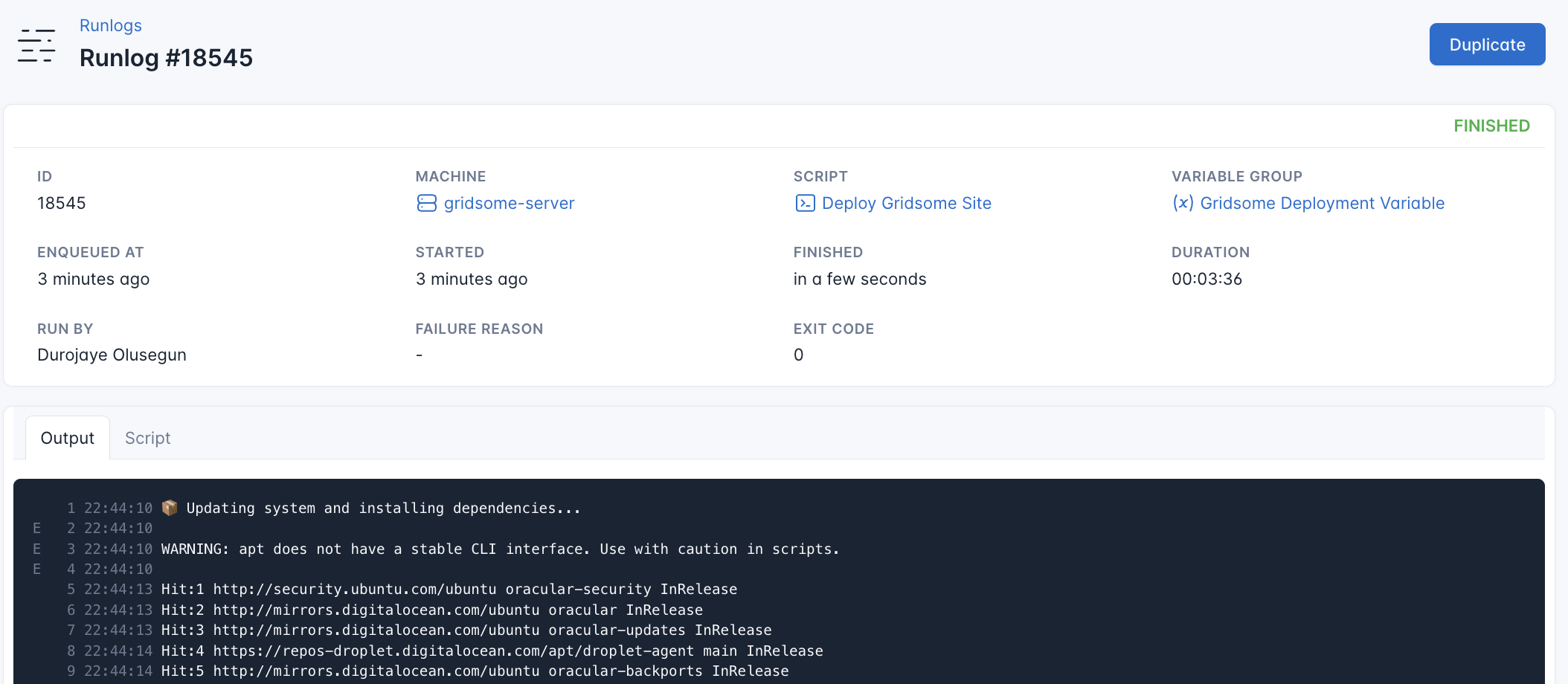Switch to the Script tab

(x=147, y=438)
